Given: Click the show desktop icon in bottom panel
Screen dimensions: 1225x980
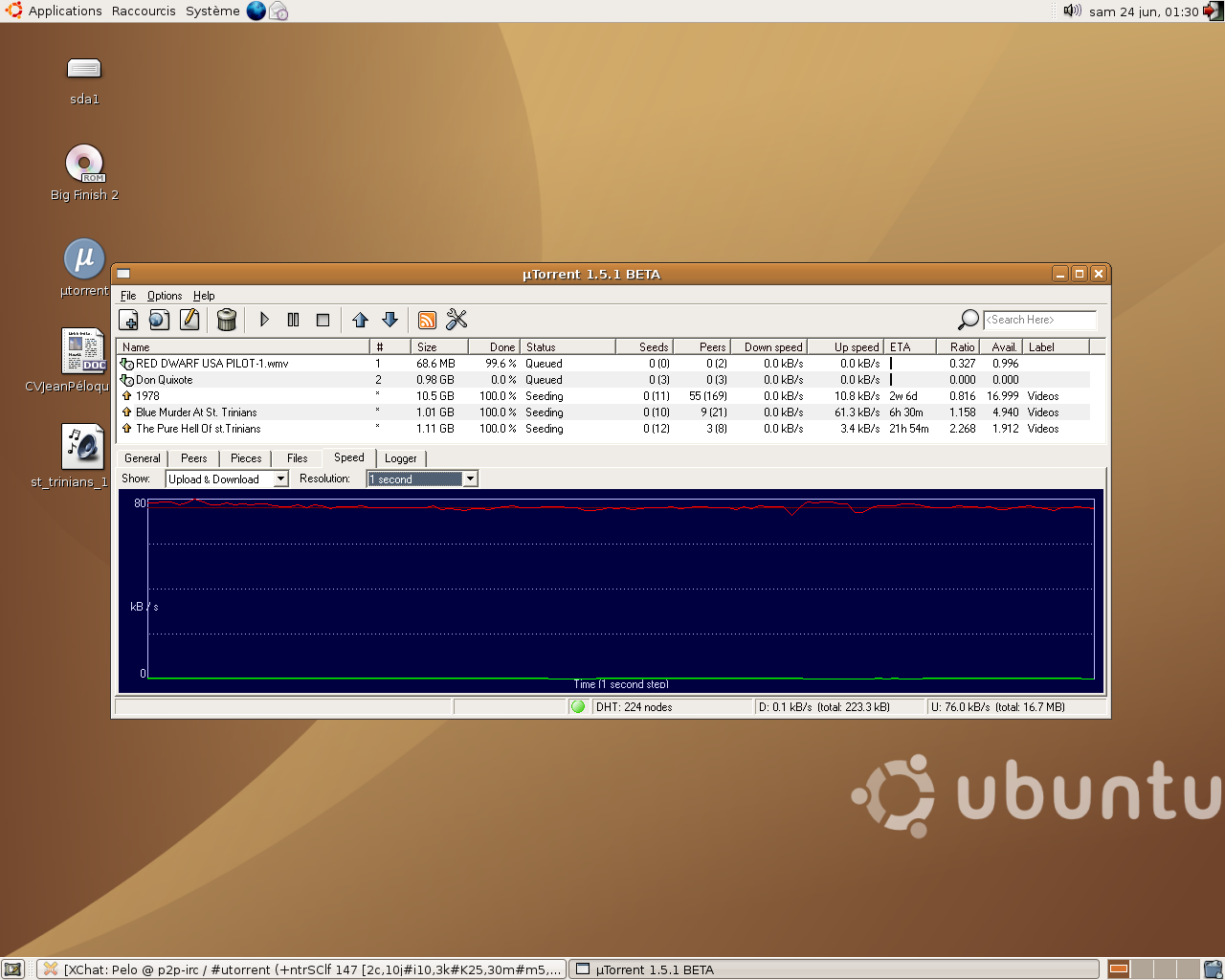Looking at the screenshot, I should (x=12, y=969).
